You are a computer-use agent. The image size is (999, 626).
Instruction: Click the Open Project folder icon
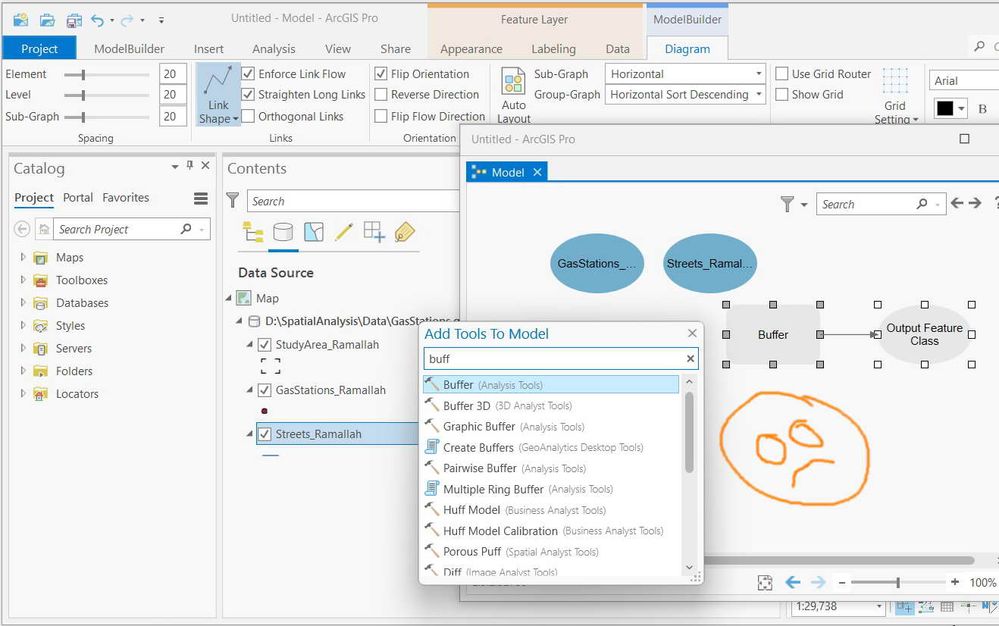[x=47, y=20]
